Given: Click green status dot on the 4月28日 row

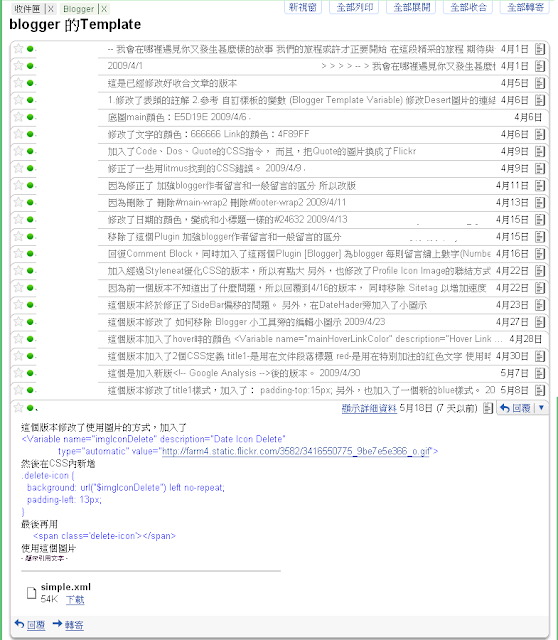Looking at the screenshot, I should [30, 339].
